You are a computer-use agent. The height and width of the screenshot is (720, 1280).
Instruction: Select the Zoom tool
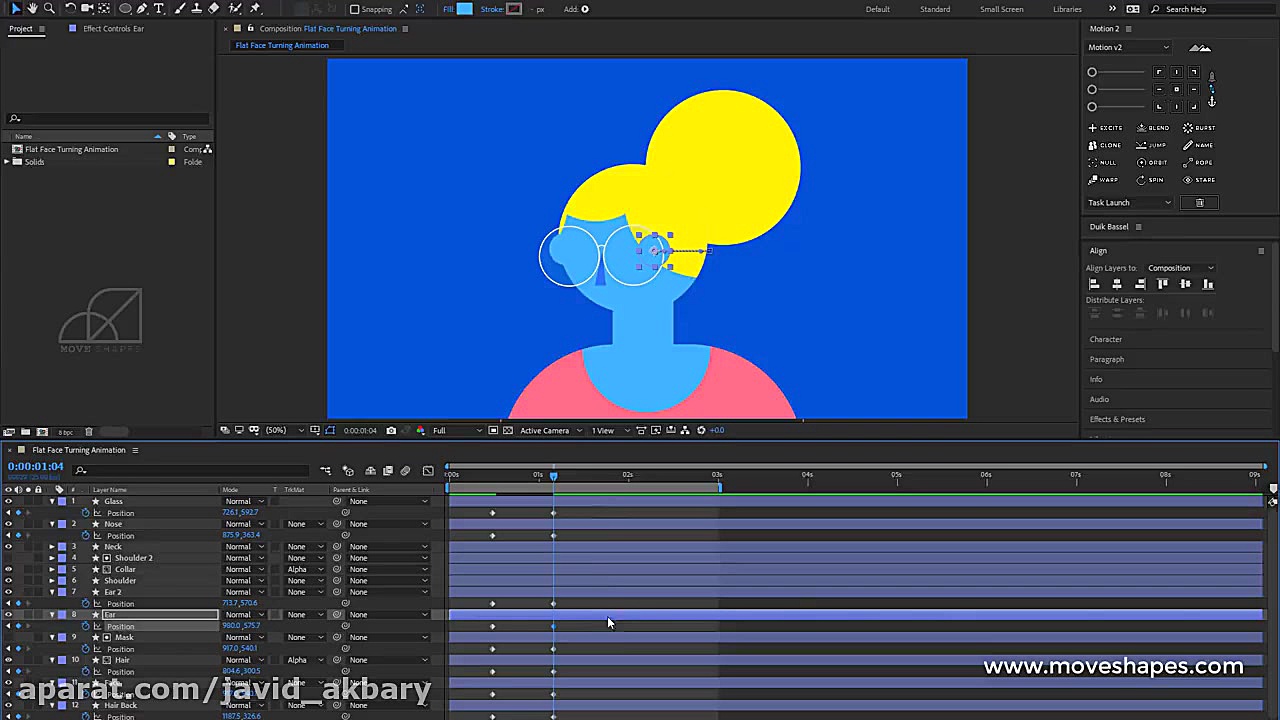click(48, 9)
